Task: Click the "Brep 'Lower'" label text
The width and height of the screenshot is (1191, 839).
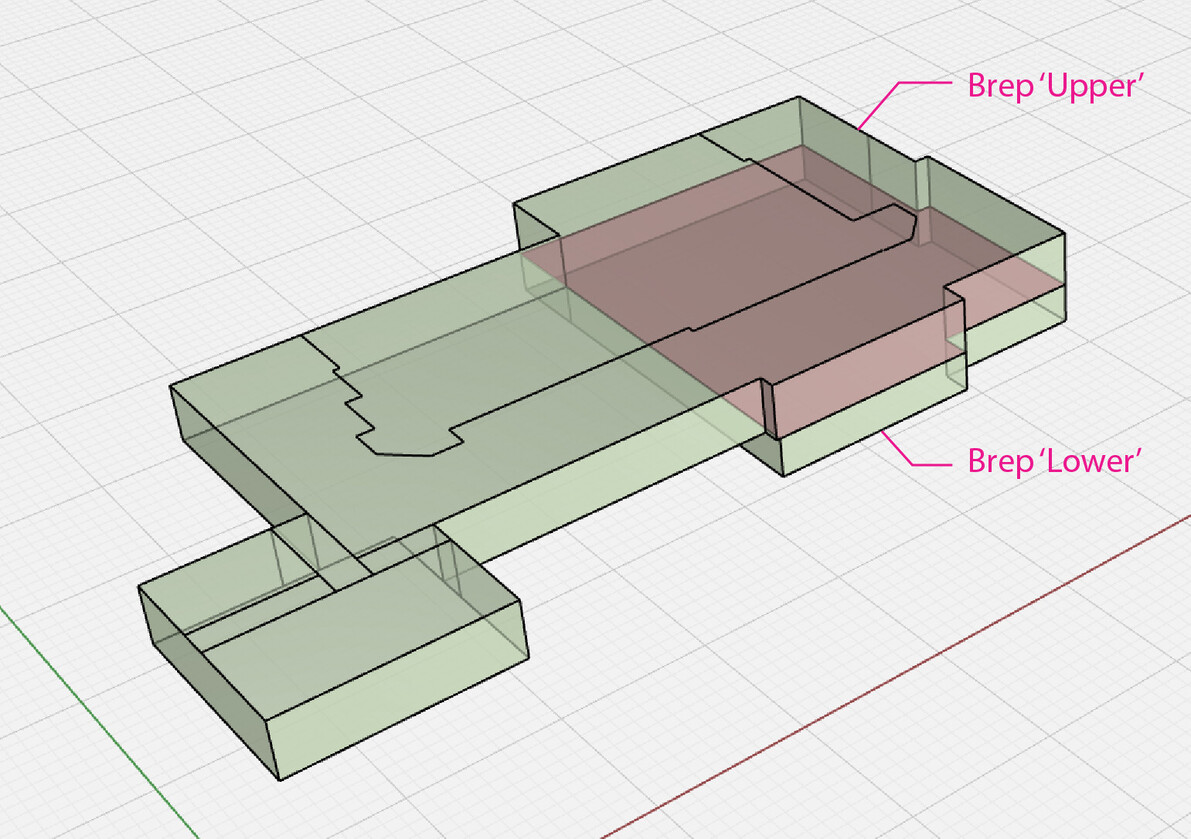Action: tap(1055, 461)
